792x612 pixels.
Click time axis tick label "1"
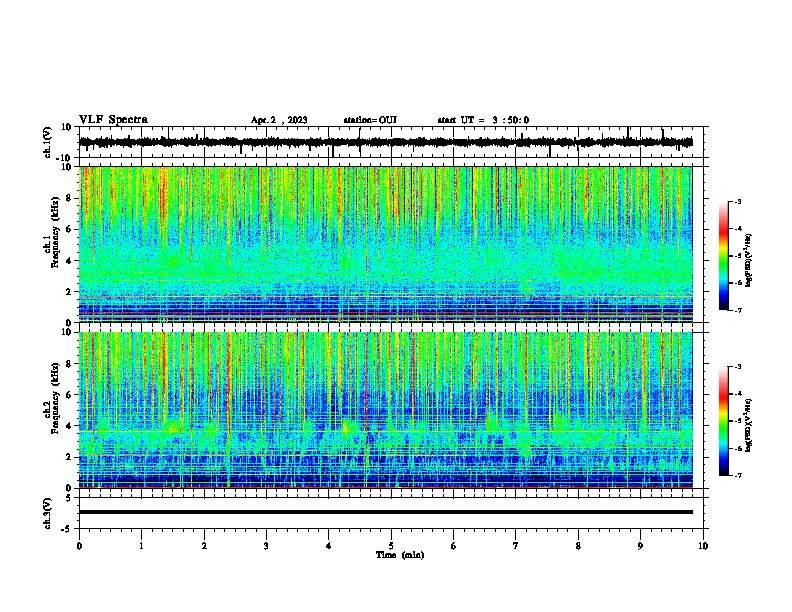coord(141,546)
